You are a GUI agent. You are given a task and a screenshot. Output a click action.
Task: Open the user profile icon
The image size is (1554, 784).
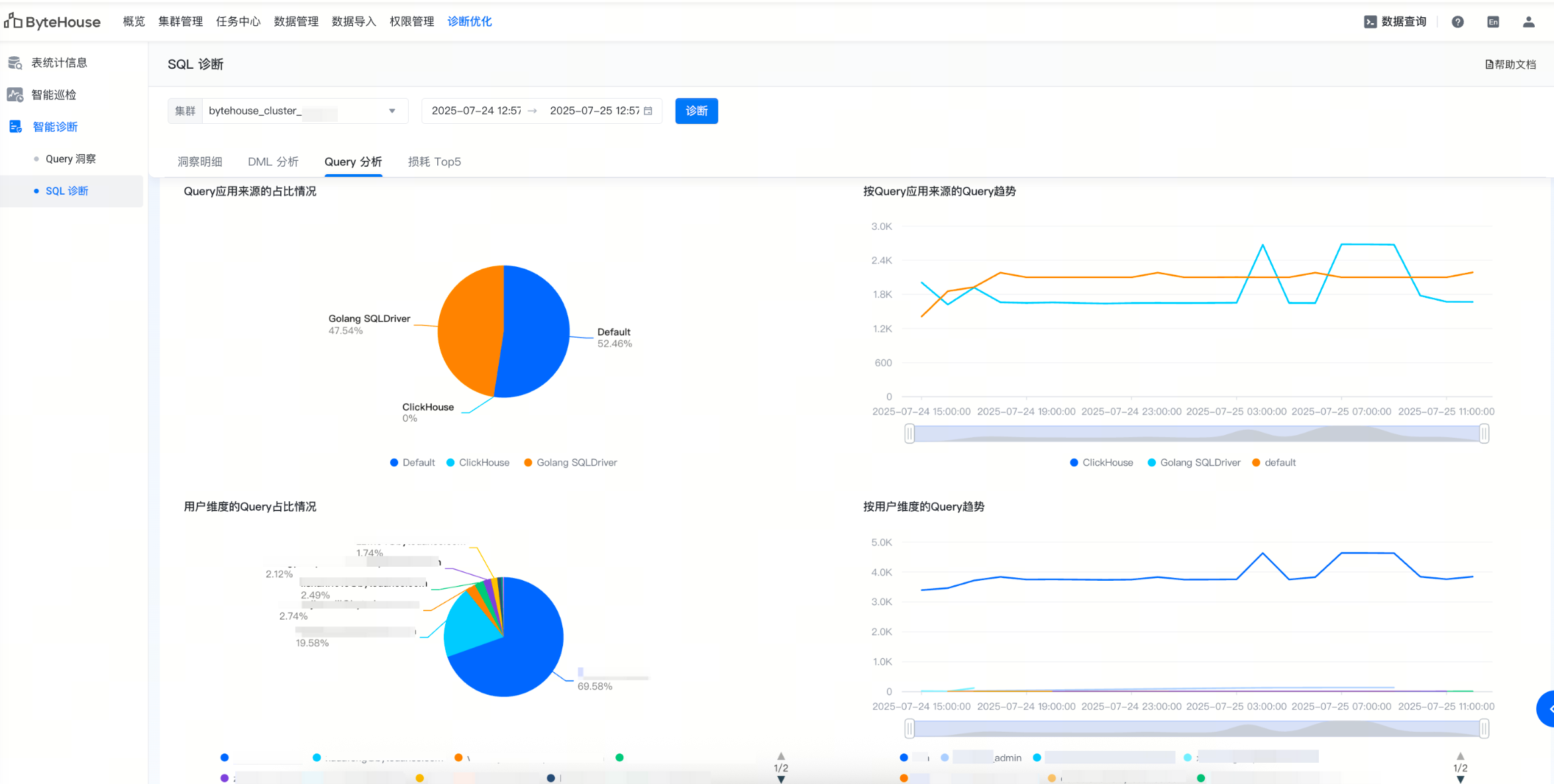tap(1528, 22)
